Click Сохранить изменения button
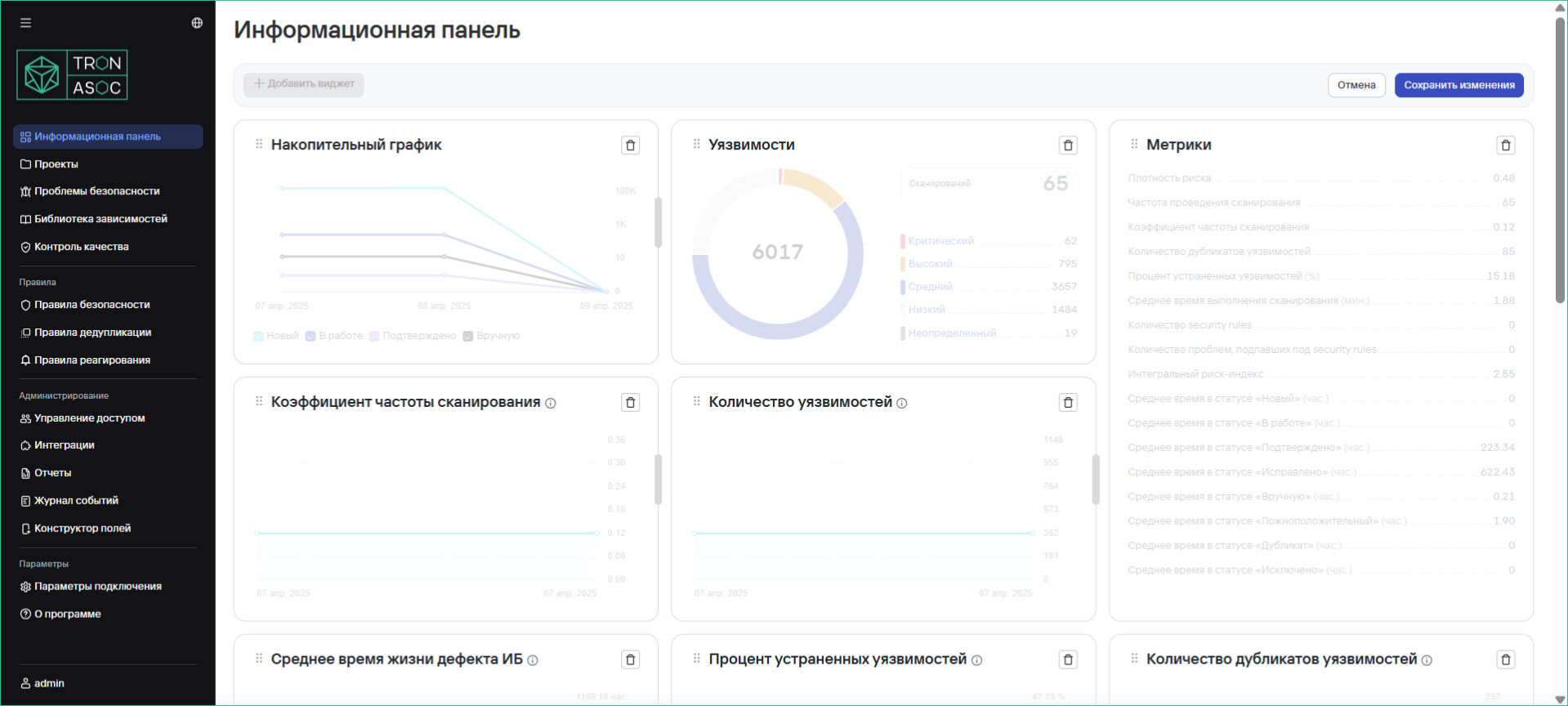 pyautogui.click(x=1459, y=85)
